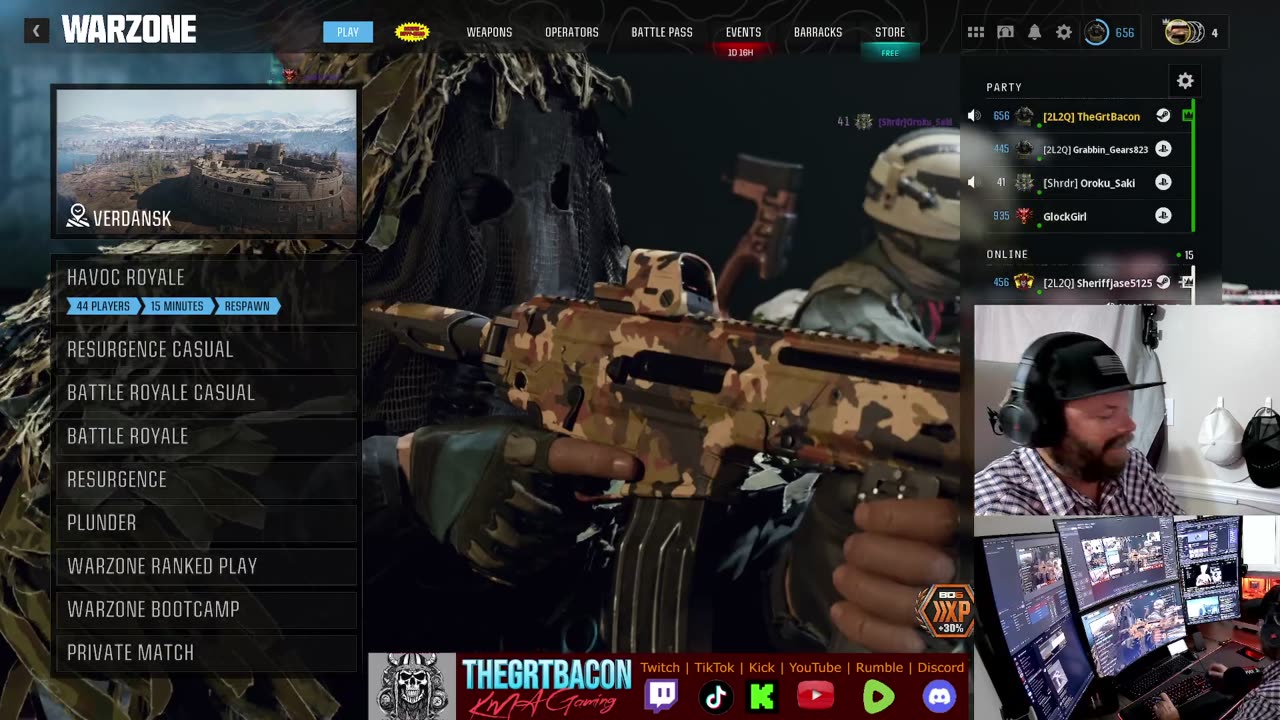Go to the BARRACKS tab
This screenshot has height=720, width=1280.
818,32
